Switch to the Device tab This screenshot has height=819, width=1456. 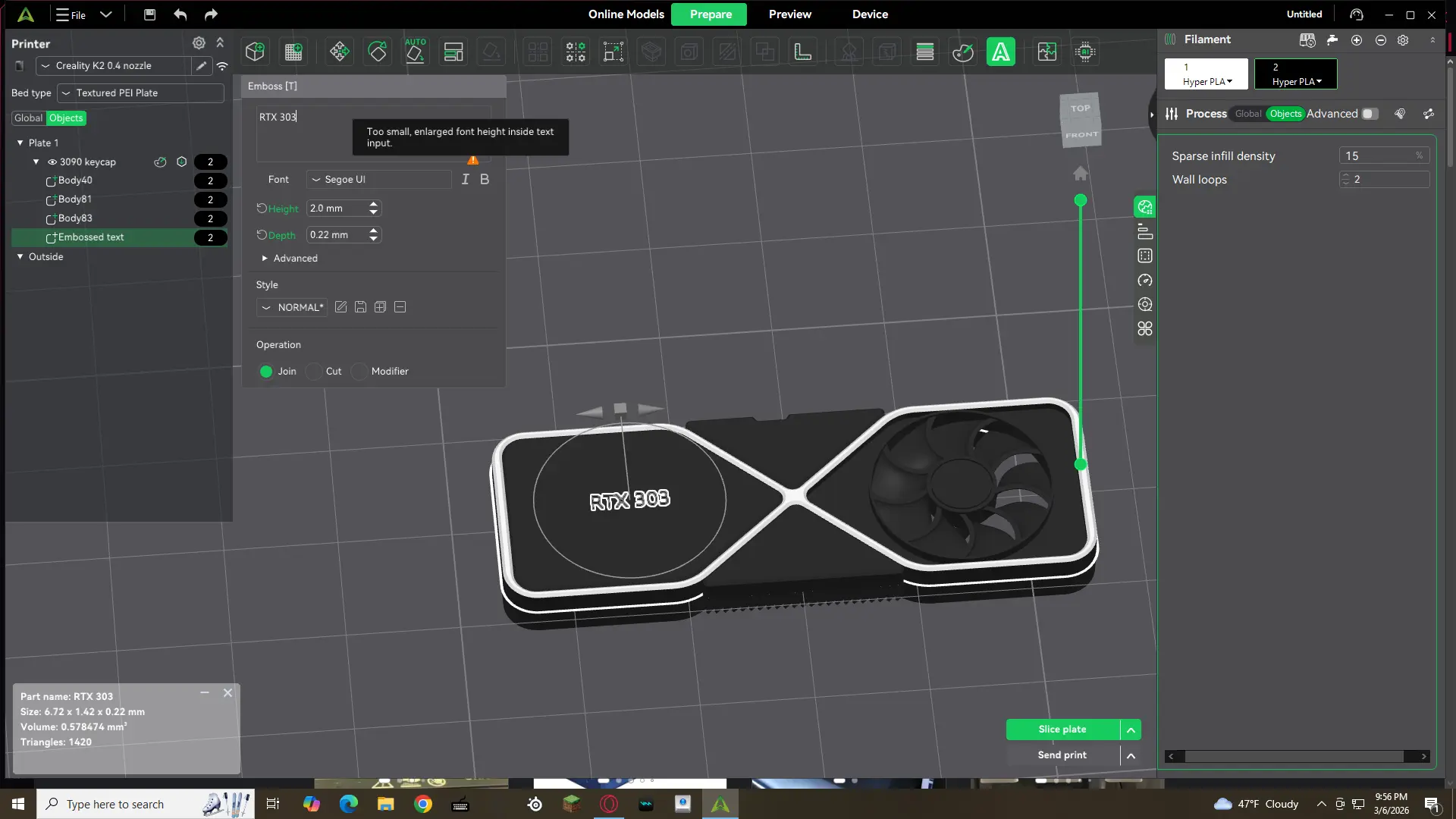pyautogui.click(x=870, y=14)
